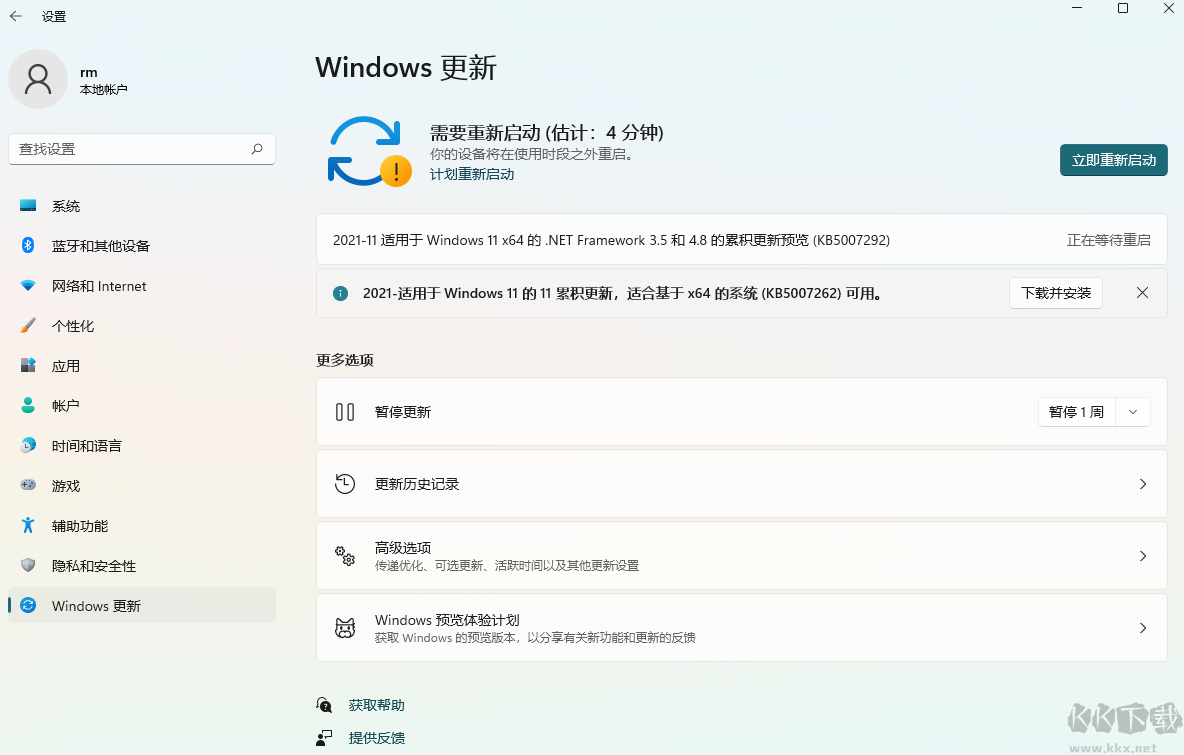Open the 应用 section
1184x755 pixels.
(66, 365)
